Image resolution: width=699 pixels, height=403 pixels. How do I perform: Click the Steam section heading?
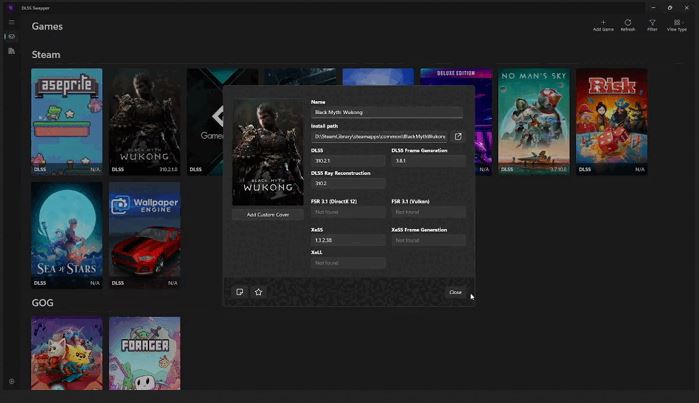pyautogui.click(x=46, y=54)
